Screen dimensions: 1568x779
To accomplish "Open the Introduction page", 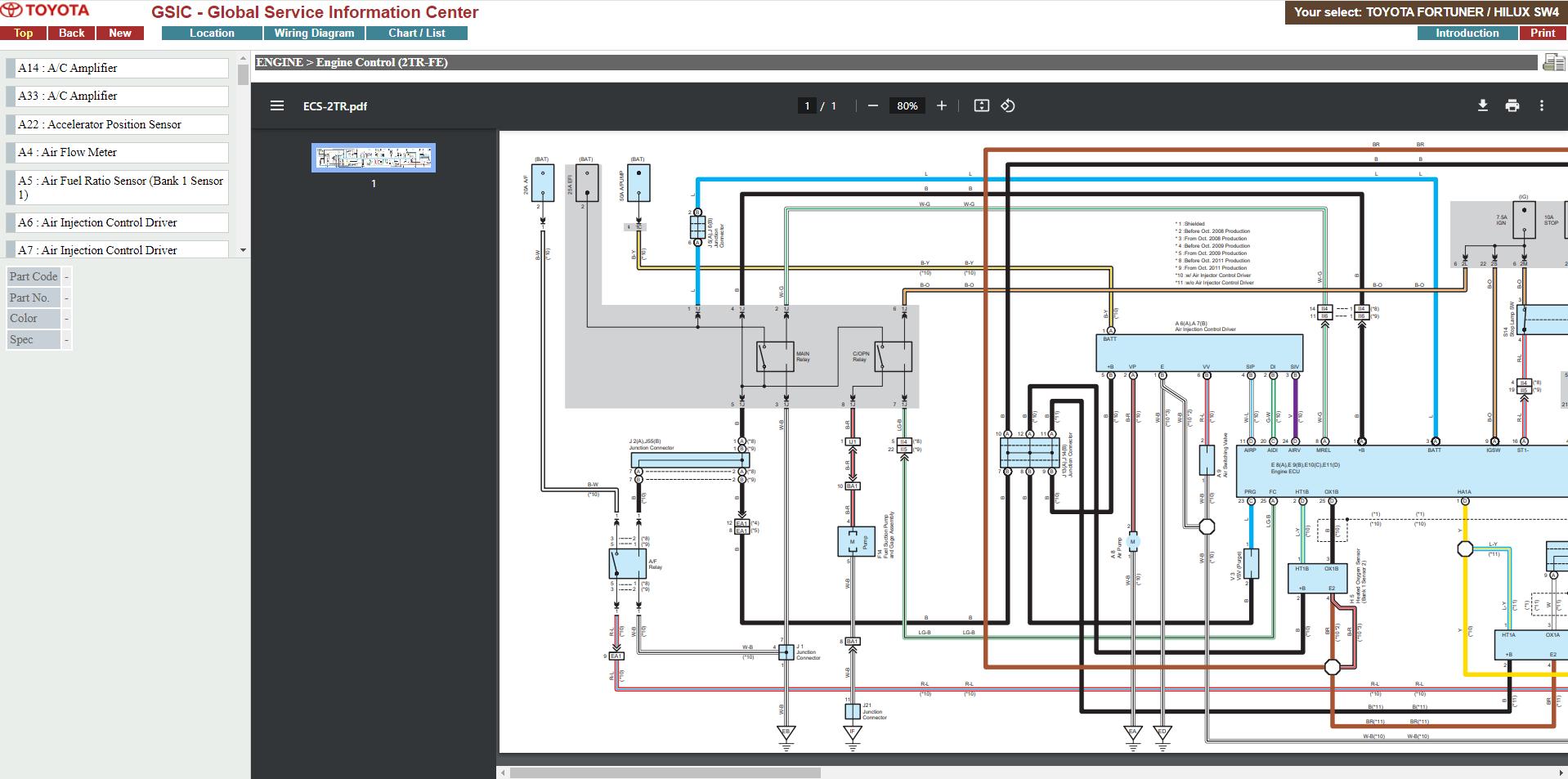I will pos(1467,33).
